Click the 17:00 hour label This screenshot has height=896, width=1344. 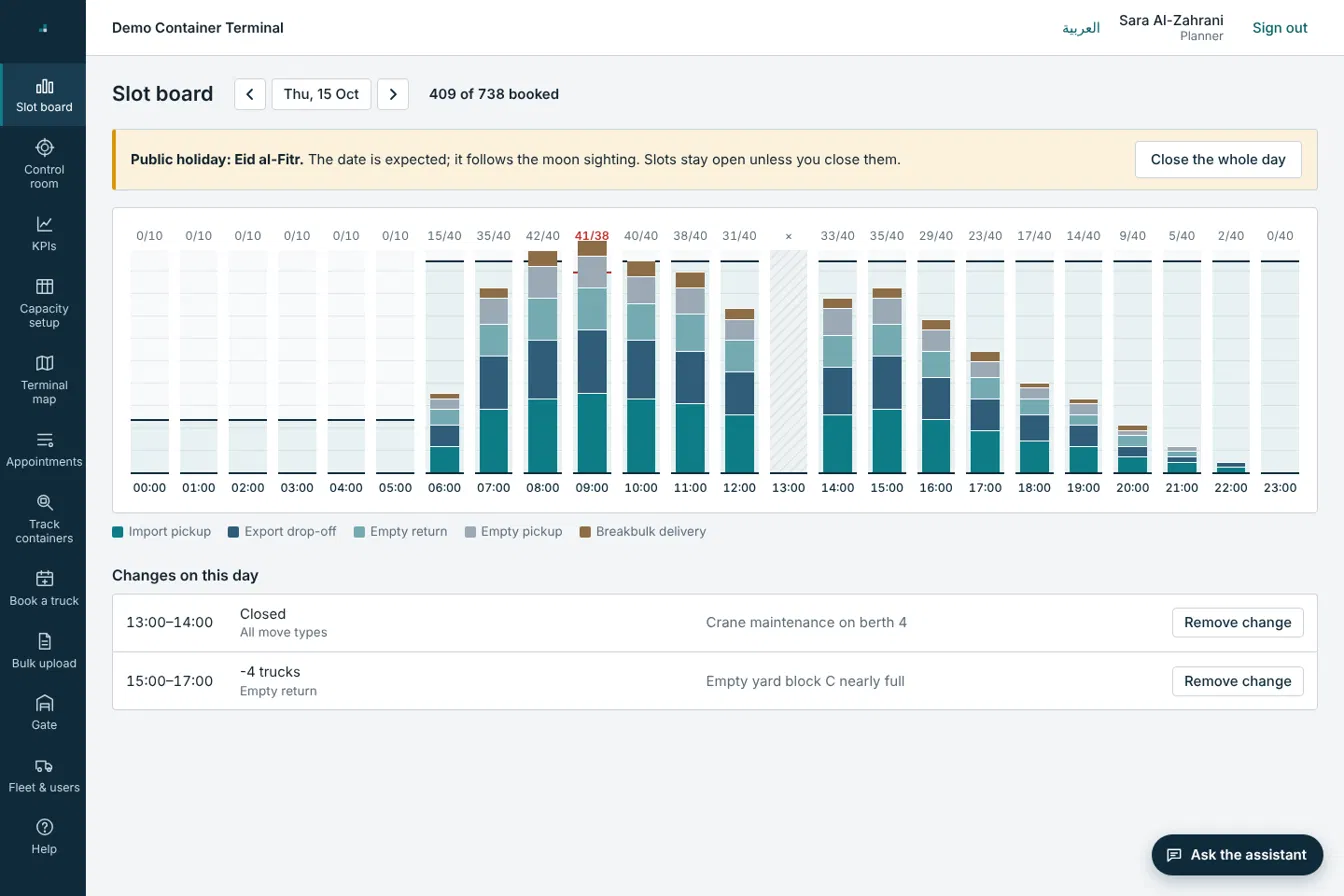tap(985, 488)
